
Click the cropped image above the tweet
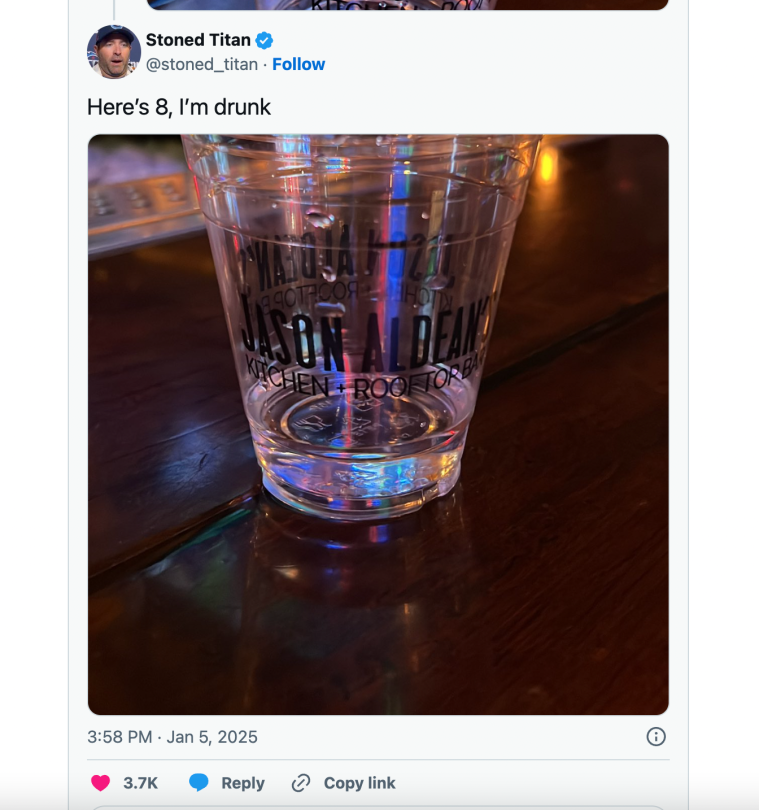coord(407,5)
